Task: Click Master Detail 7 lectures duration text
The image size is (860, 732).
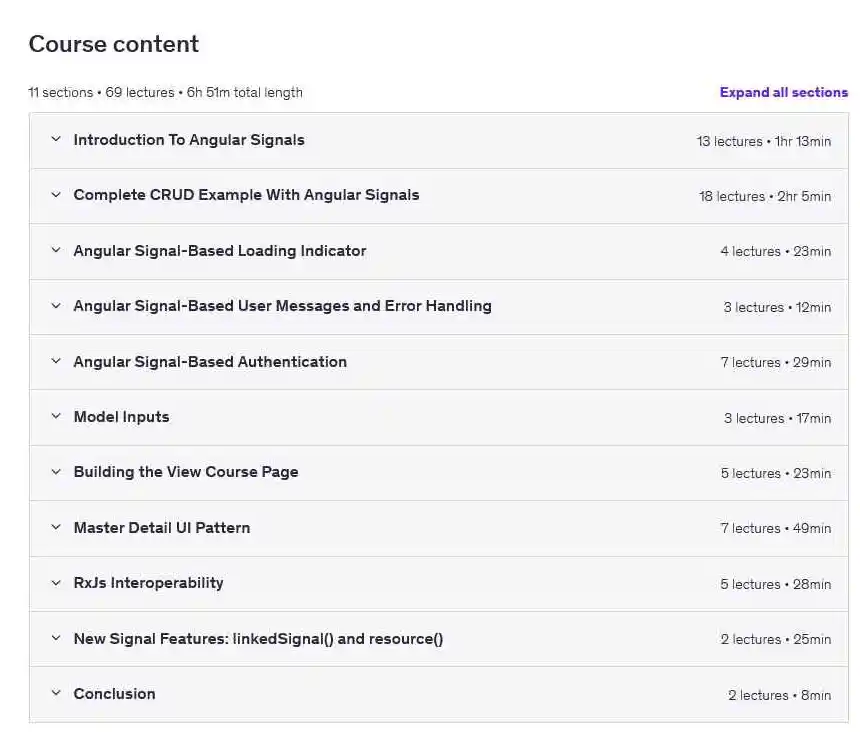Action: pyautogui.click(x=776, y=528)
